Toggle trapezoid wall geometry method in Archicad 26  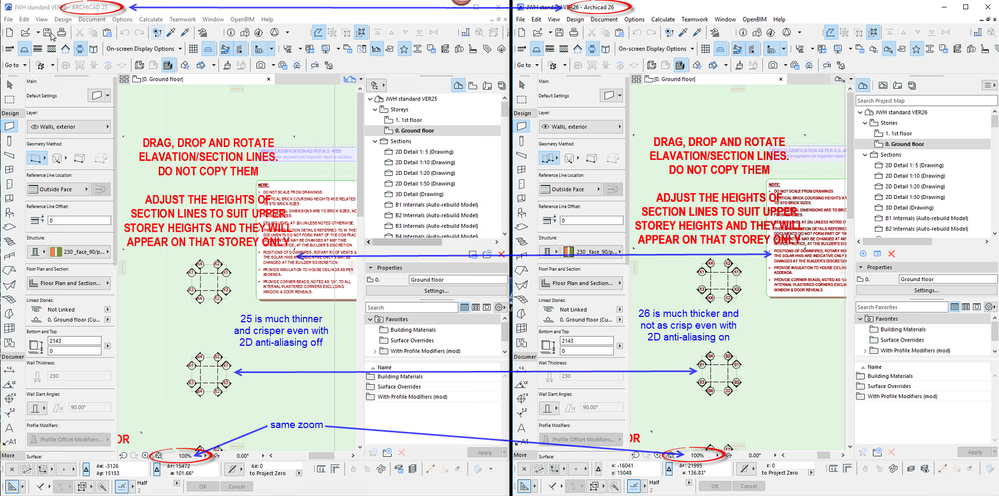pos(589,158)
